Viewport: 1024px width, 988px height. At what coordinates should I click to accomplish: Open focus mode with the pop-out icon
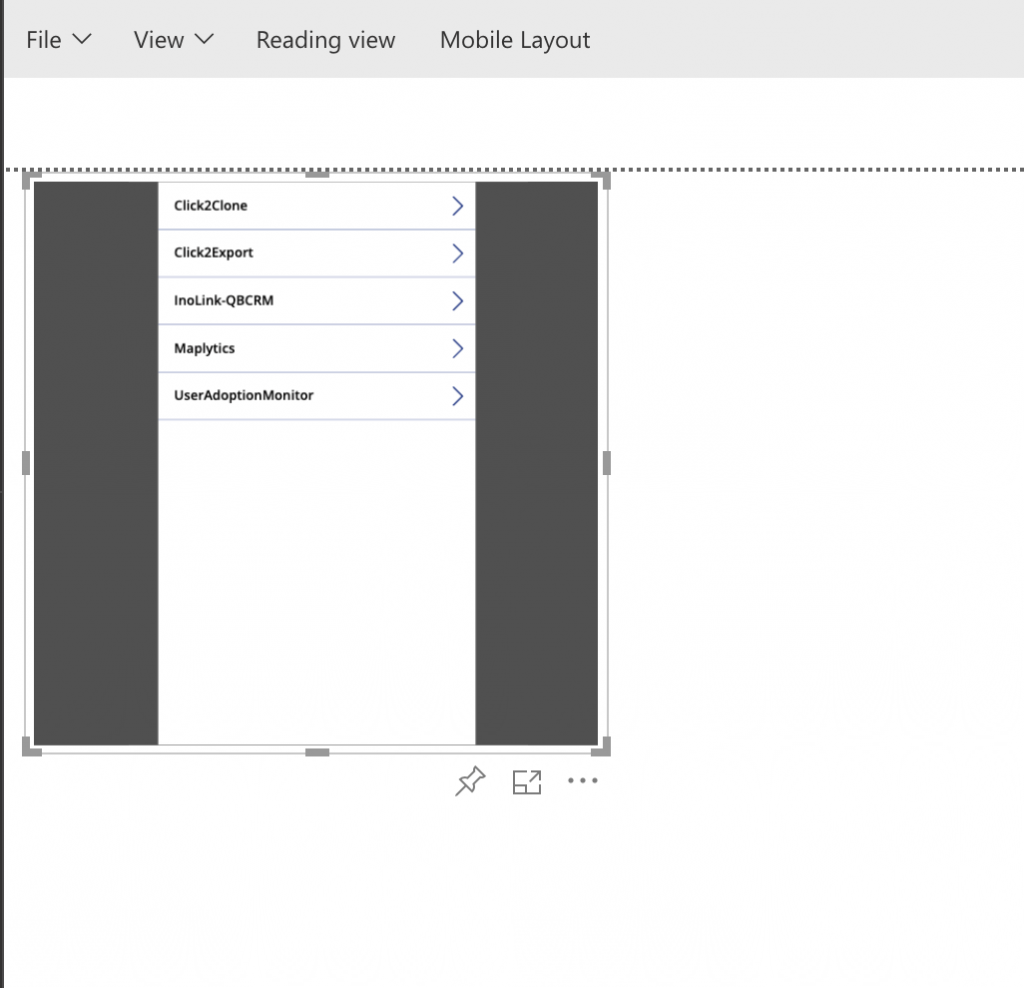tap(527, 782)
